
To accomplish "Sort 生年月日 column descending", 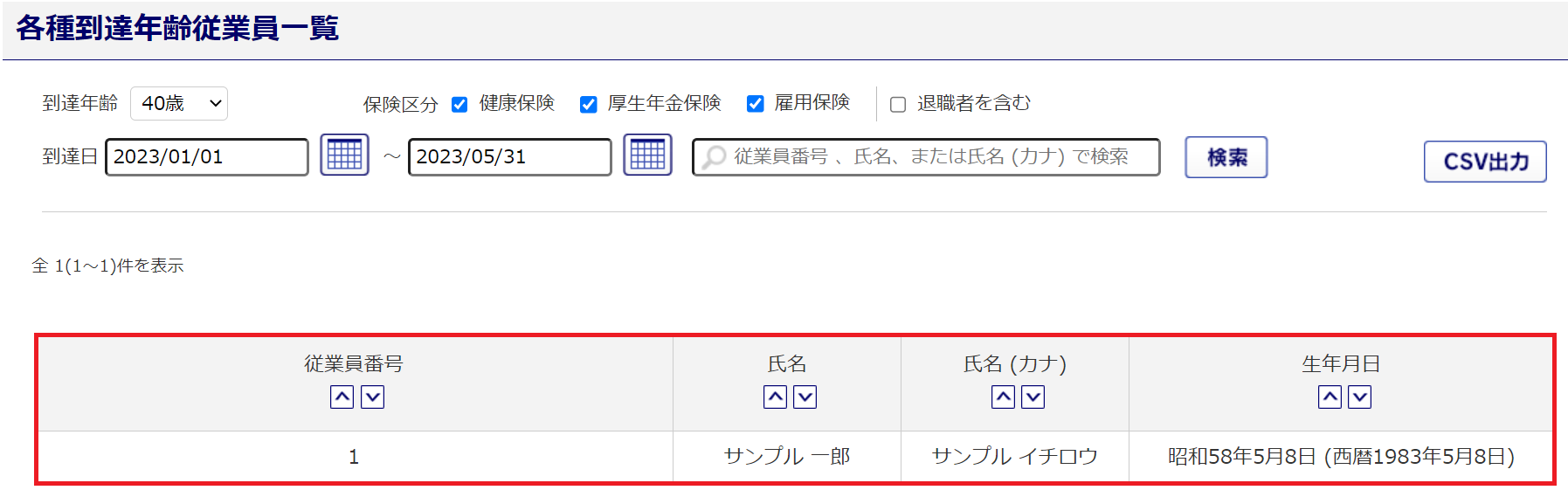I will (x=1360, y=397).
